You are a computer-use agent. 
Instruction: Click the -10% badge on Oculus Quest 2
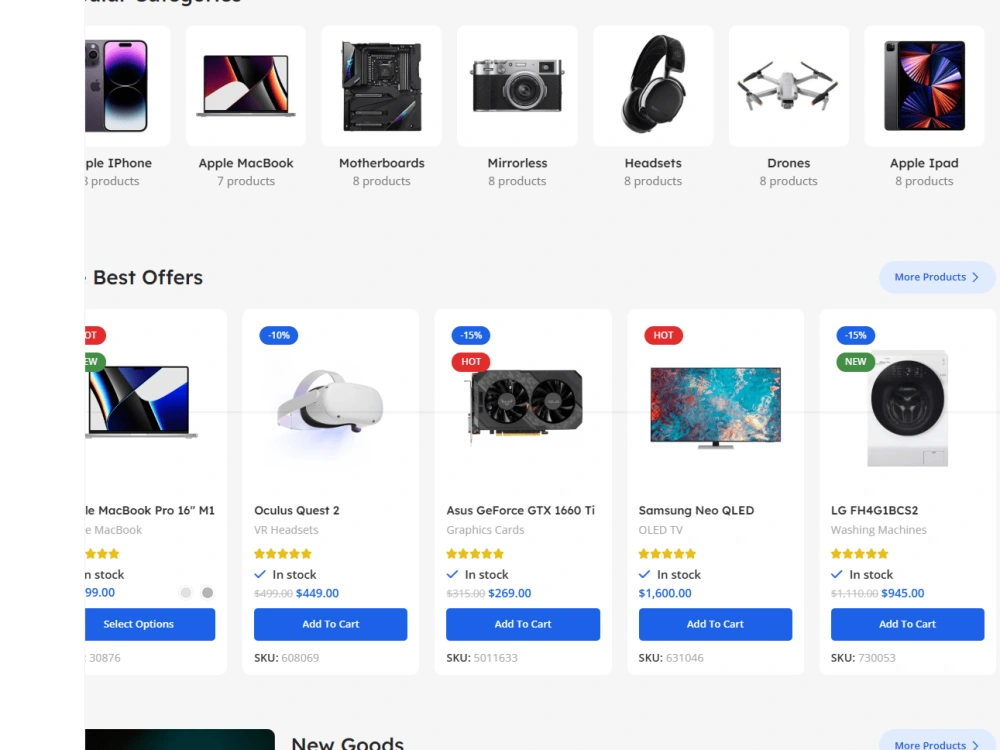278,335
